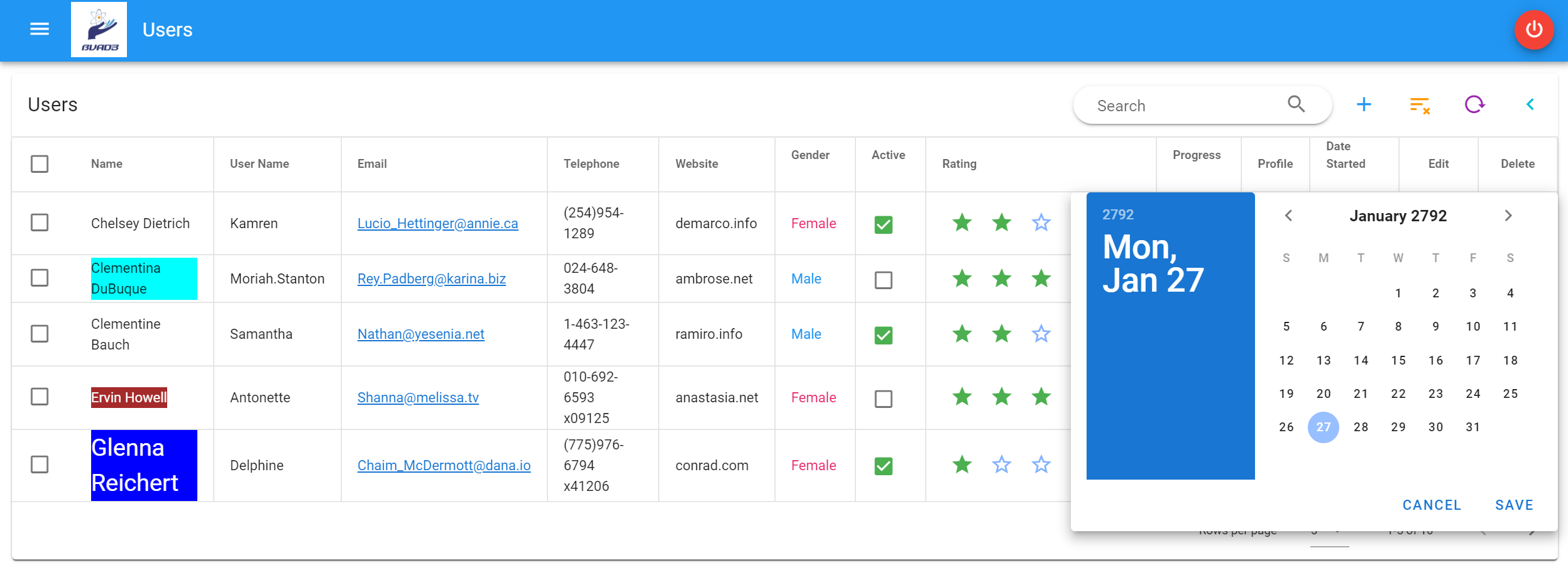Sort by Website column header
1568x567 pixels.
[x=696, y=164]
